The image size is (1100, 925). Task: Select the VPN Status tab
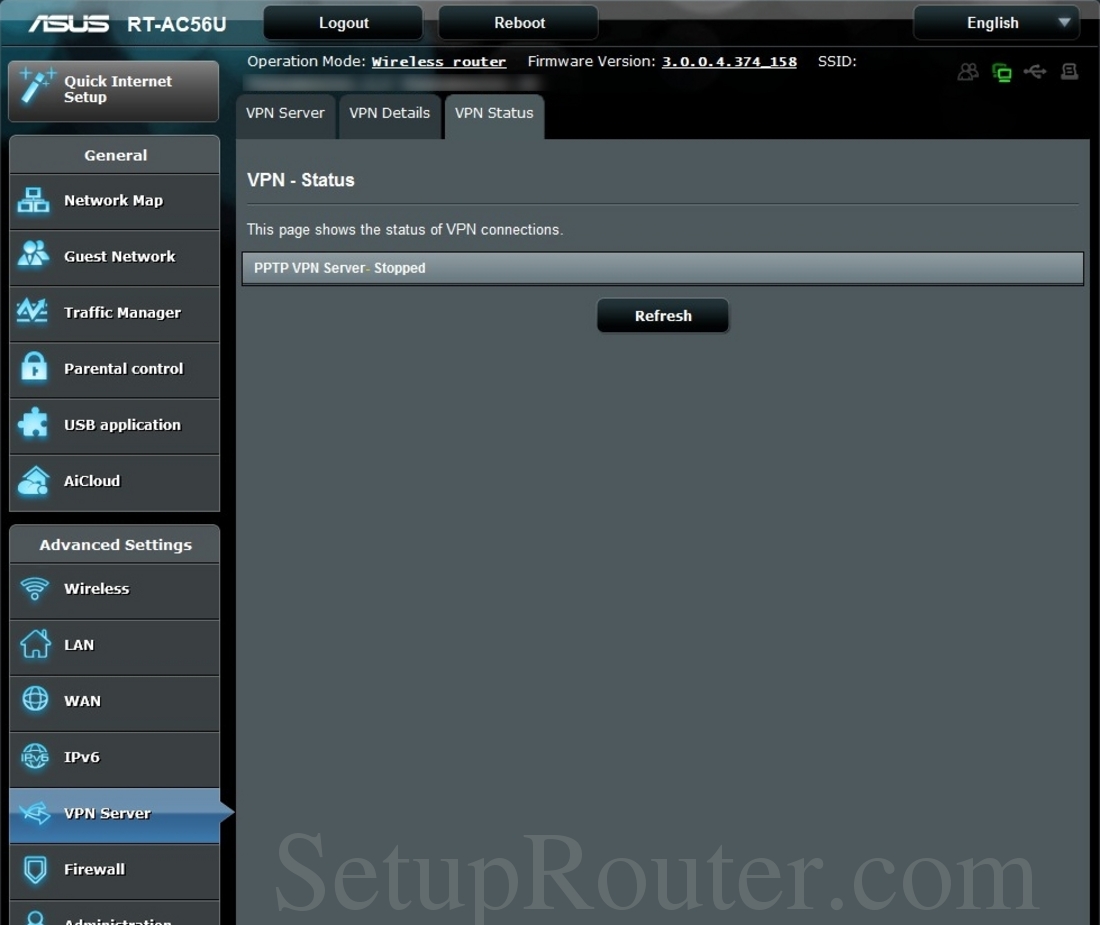(x=494, y=114)
